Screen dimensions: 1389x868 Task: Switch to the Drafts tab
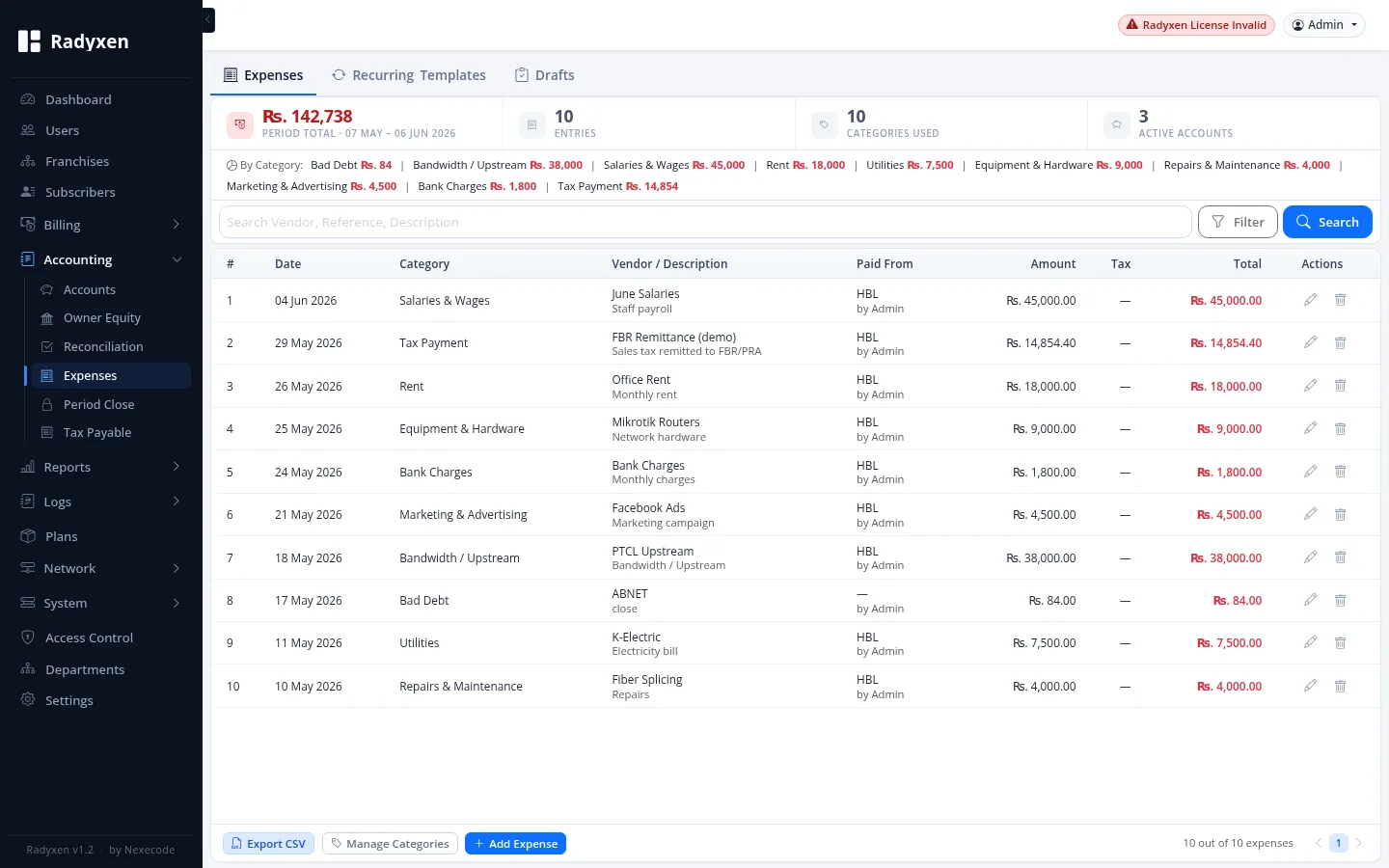[545, 75]
